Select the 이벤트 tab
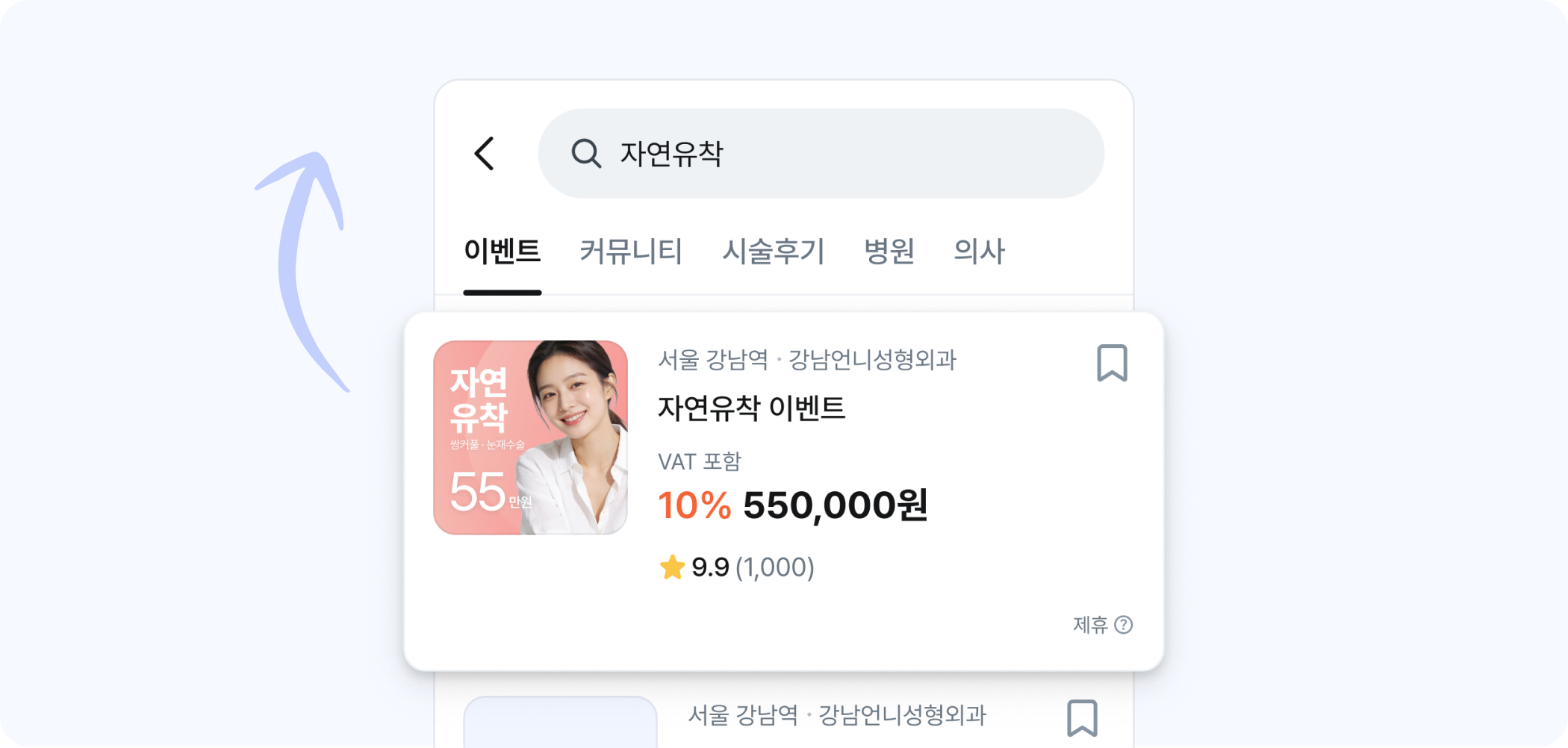Image resolution: width=1568 pixels, height=748 pixels. pyautogui.click(x=503, y=252)
